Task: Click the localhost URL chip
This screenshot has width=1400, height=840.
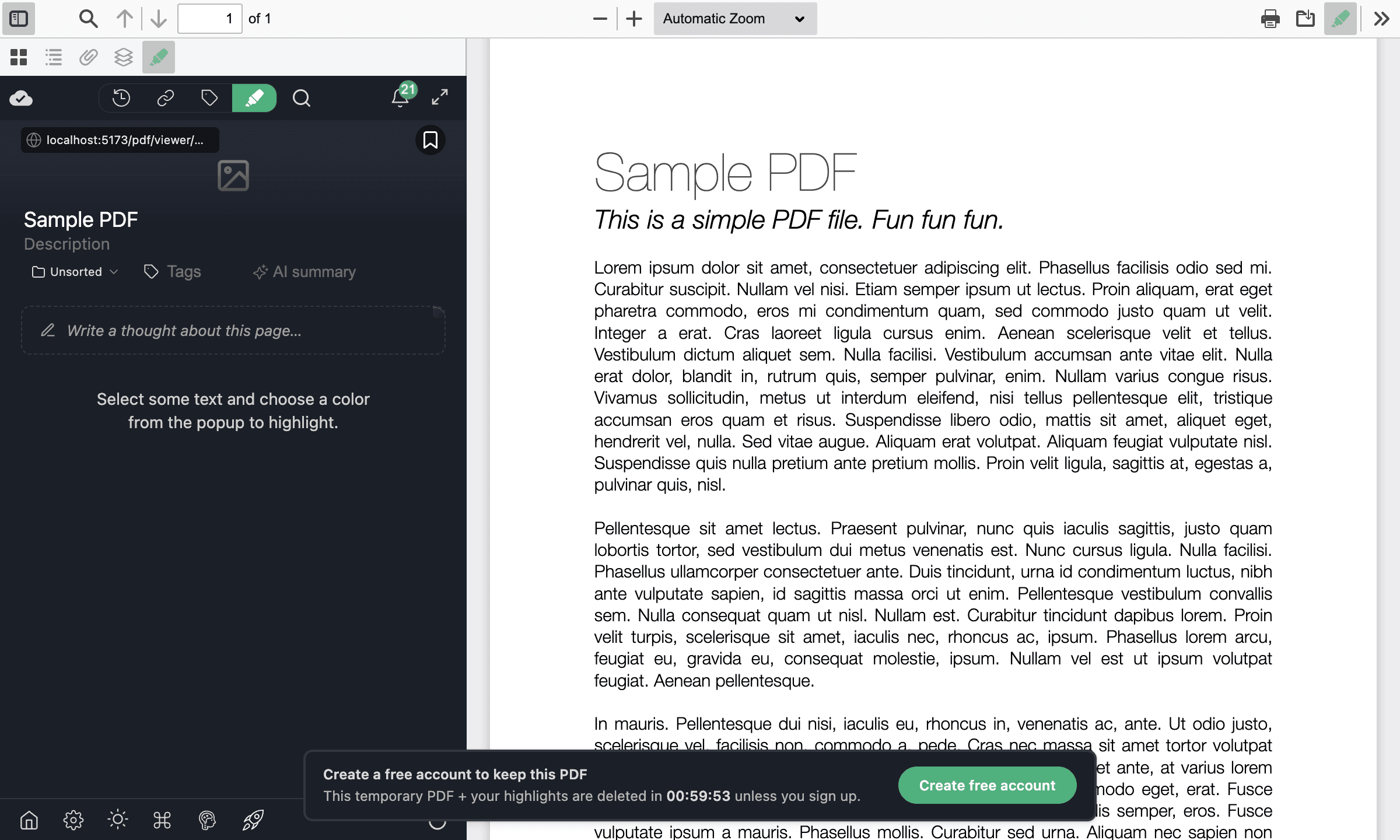Action: (120, 140)
